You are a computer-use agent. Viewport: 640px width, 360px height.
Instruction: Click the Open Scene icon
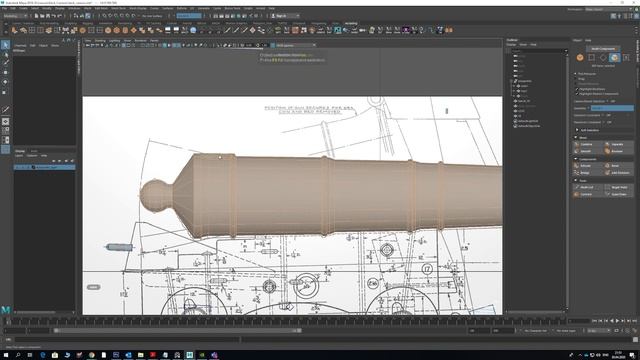coord(42,16)
